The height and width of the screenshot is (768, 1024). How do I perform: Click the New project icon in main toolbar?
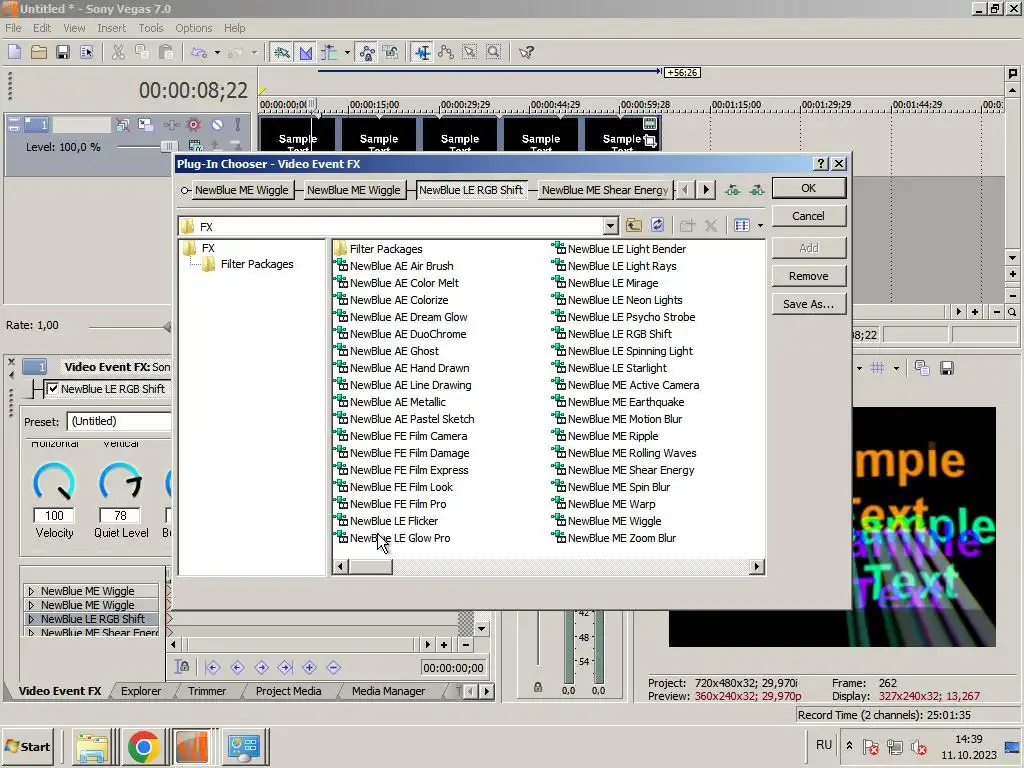(x=14, y=52)
